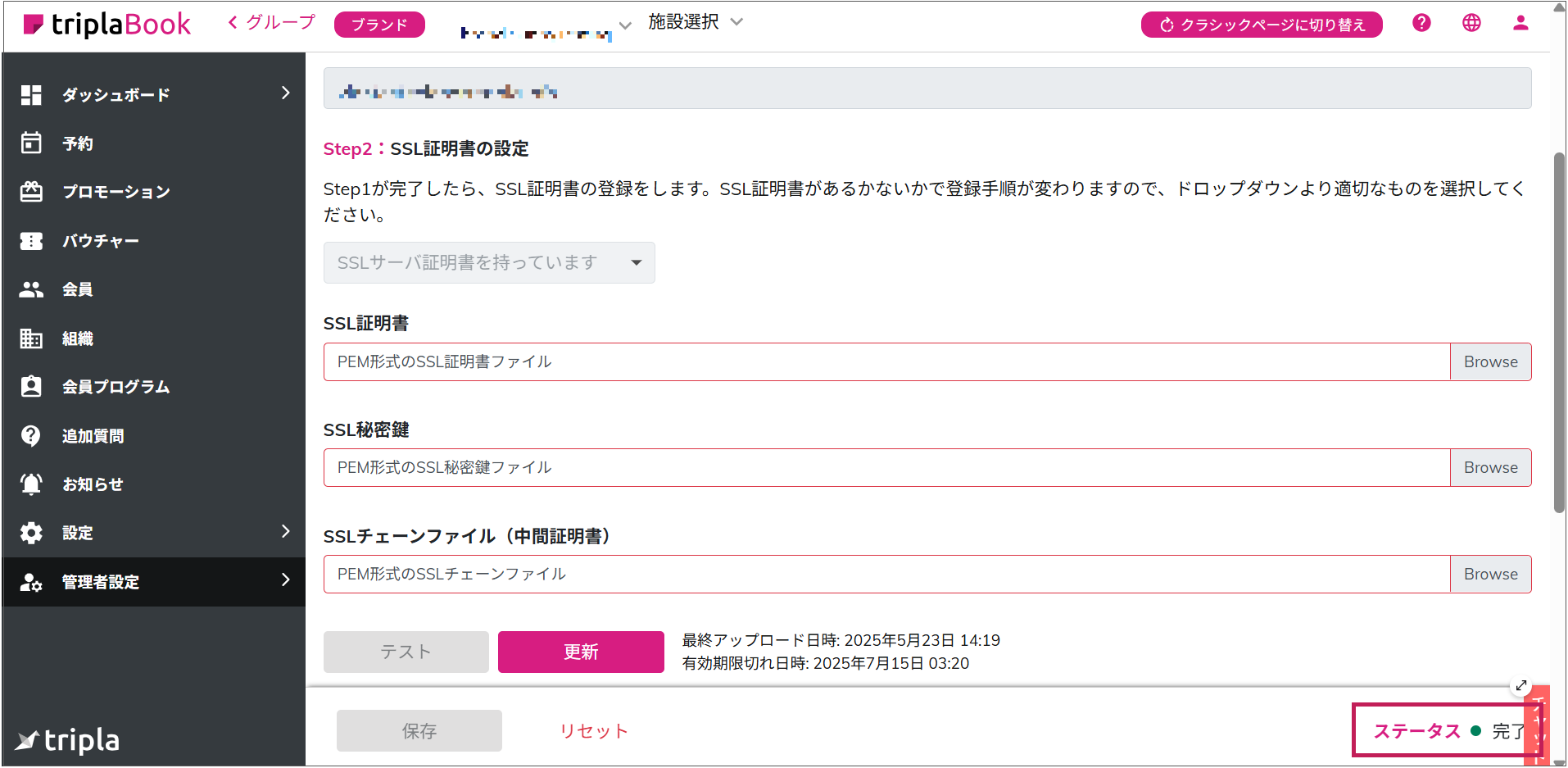
Task: Click Browse for SSL秘密鍵 file
Action: click(1490, 467)
